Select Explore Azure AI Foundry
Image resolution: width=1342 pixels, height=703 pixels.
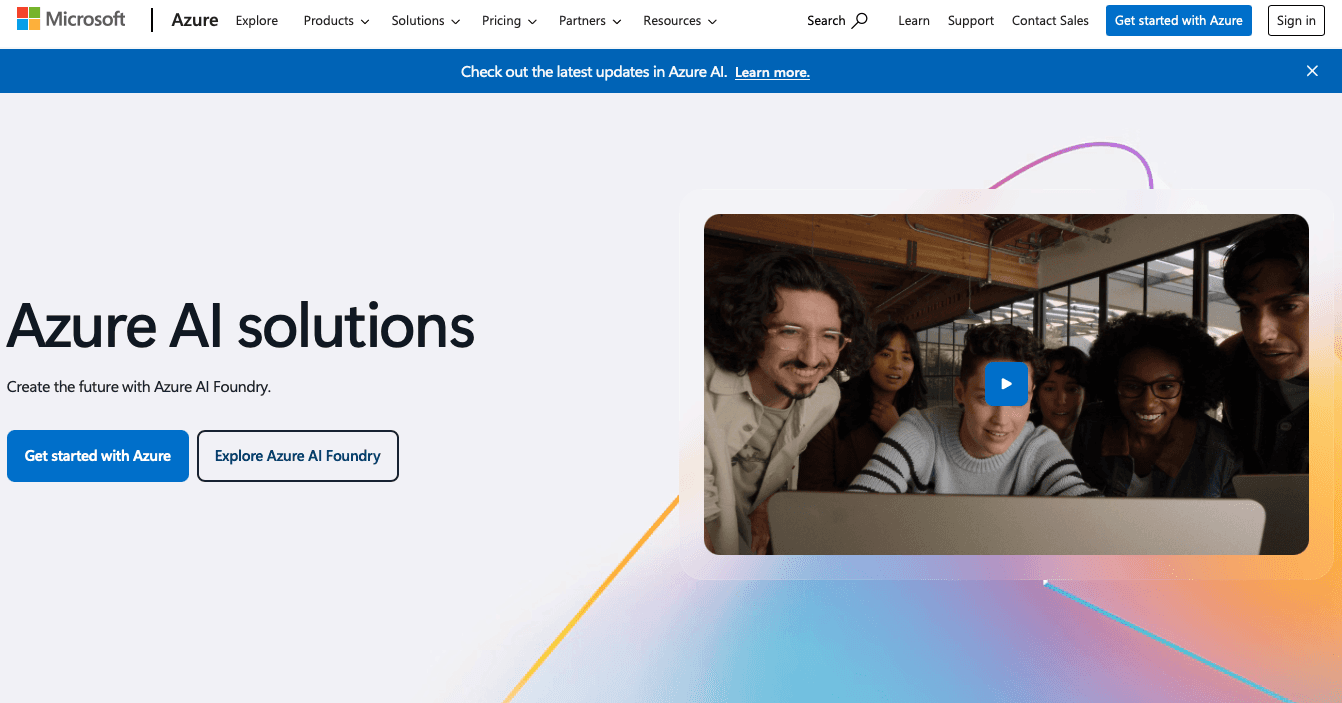[x=297, y=455]
